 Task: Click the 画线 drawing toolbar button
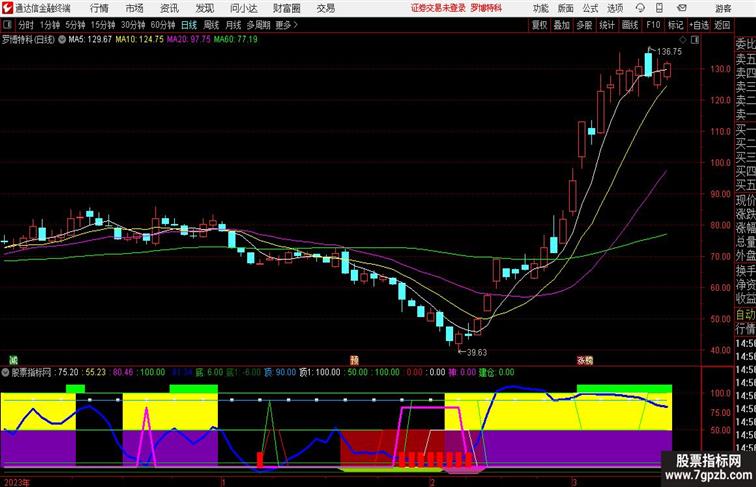(x=630, y=25)
